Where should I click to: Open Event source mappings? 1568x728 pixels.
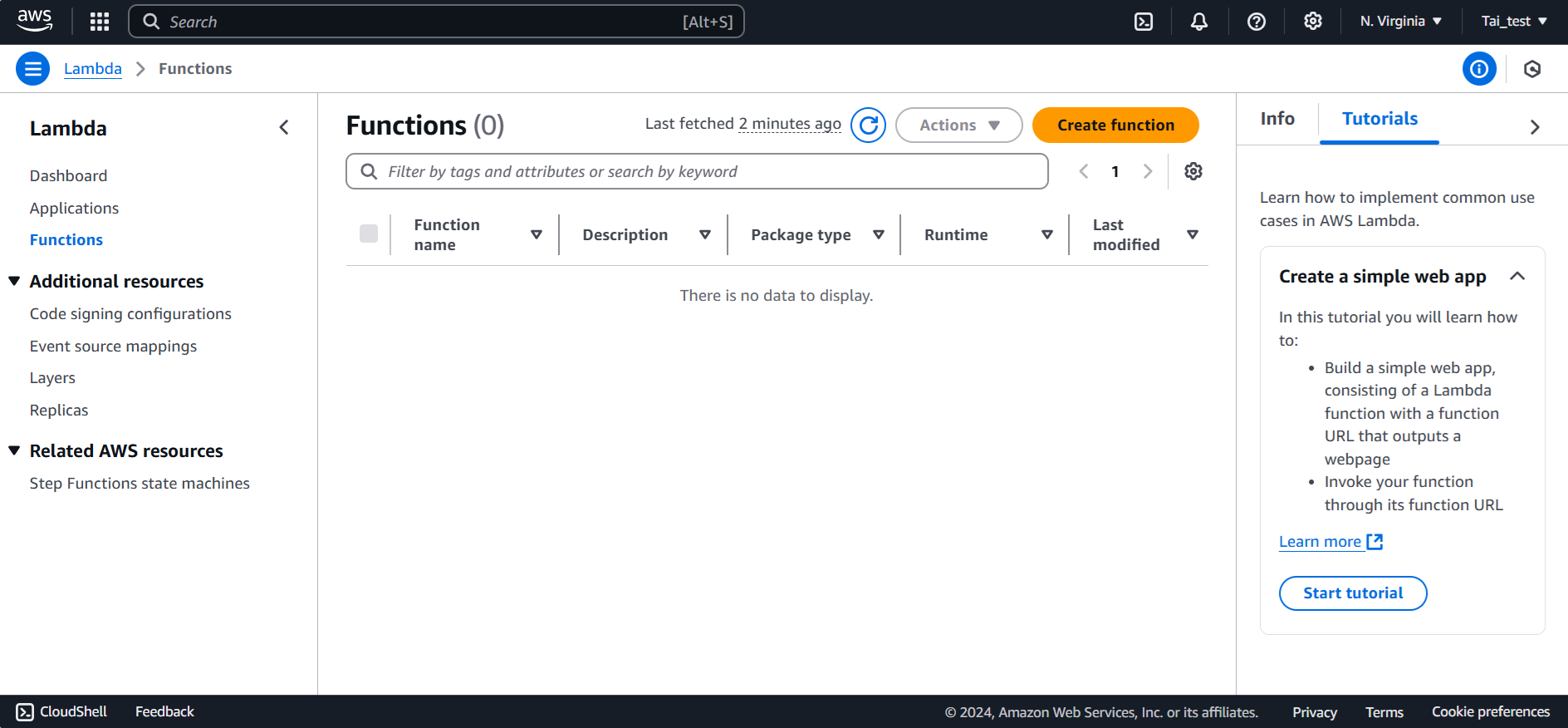113,347
